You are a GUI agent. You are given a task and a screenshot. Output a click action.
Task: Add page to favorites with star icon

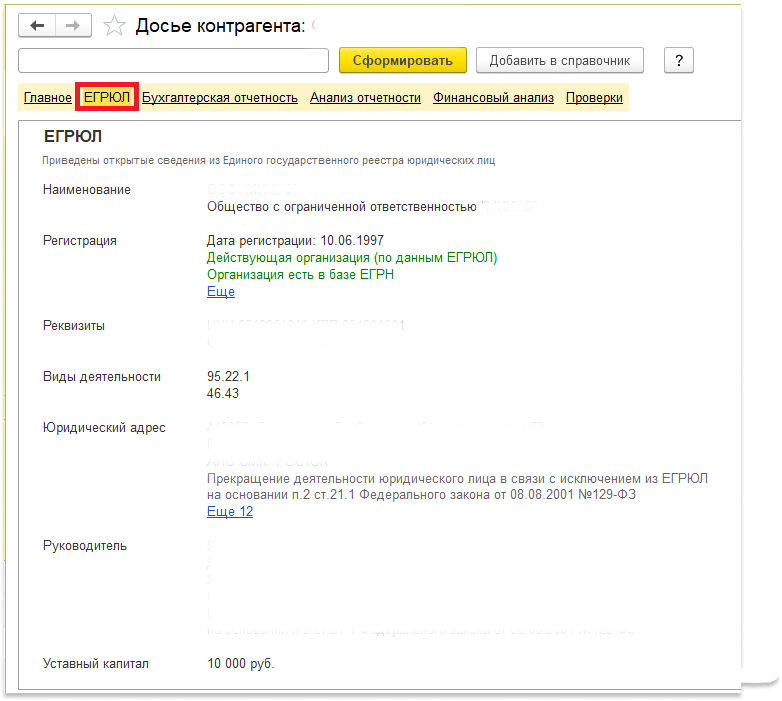[x=115, y=26]
